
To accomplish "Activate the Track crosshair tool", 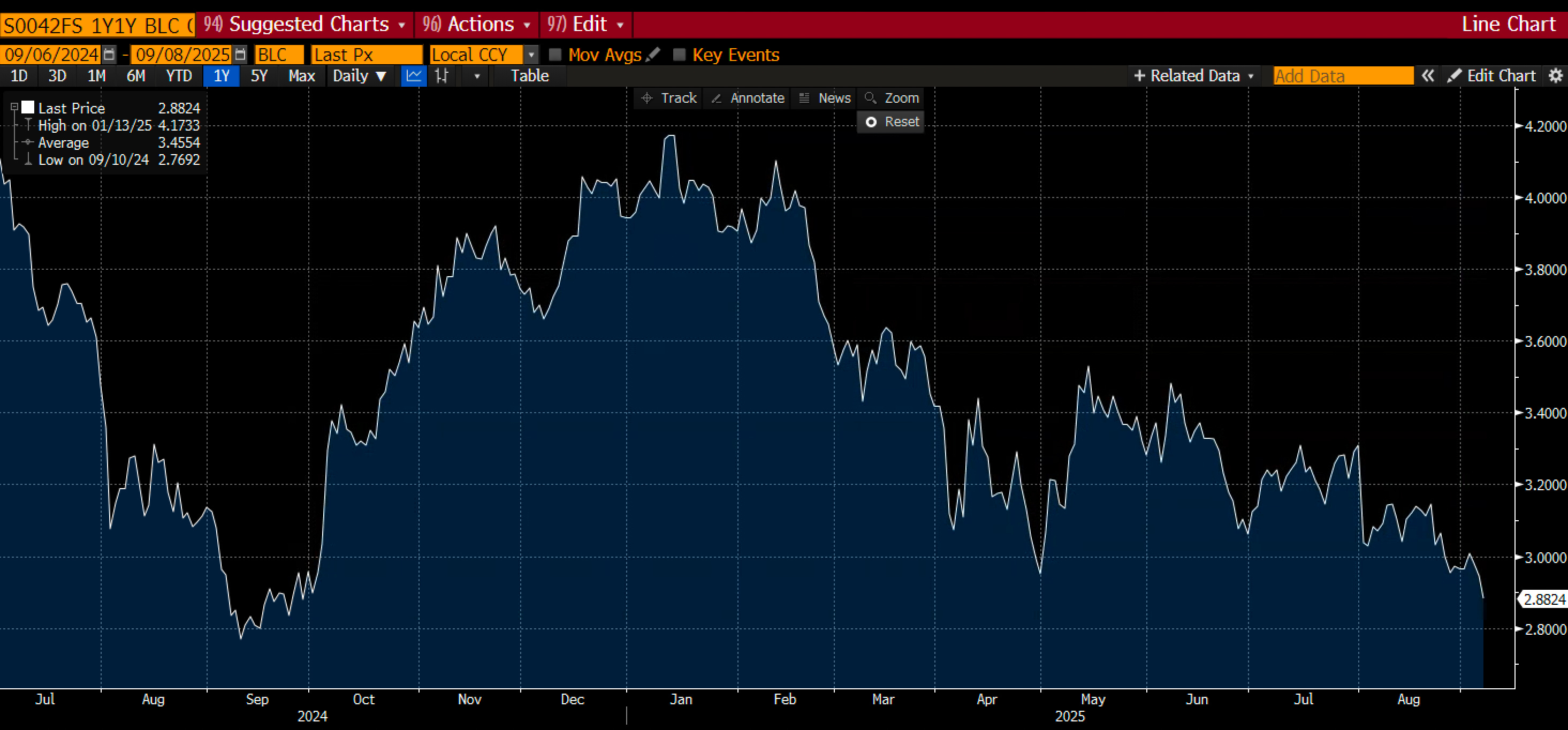I will pos(669,98).
